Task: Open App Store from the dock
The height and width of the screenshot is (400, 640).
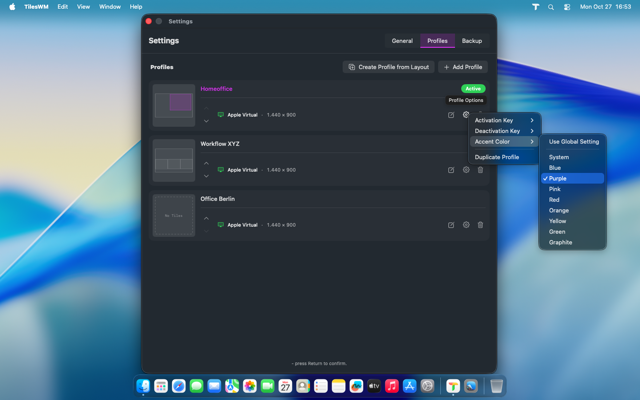Action: 409,386
